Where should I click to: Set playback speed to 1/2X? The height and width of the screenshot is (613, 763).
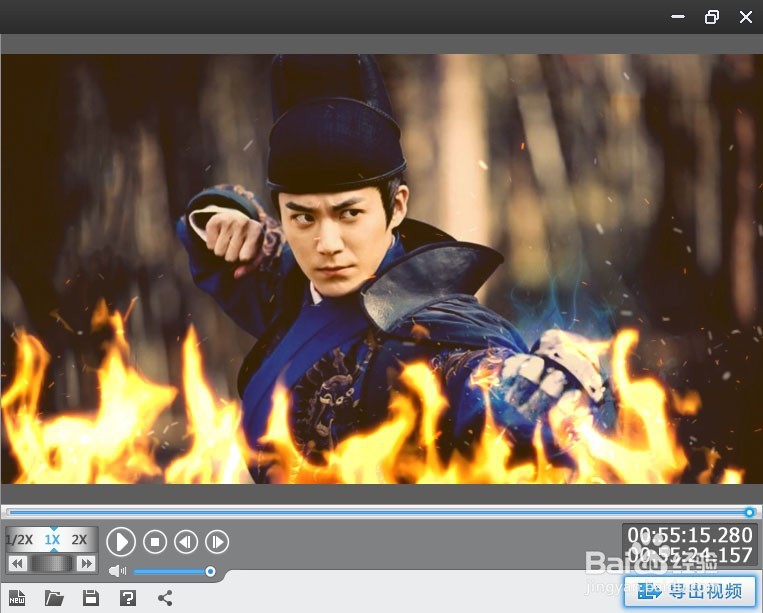[x=19, y=540]
